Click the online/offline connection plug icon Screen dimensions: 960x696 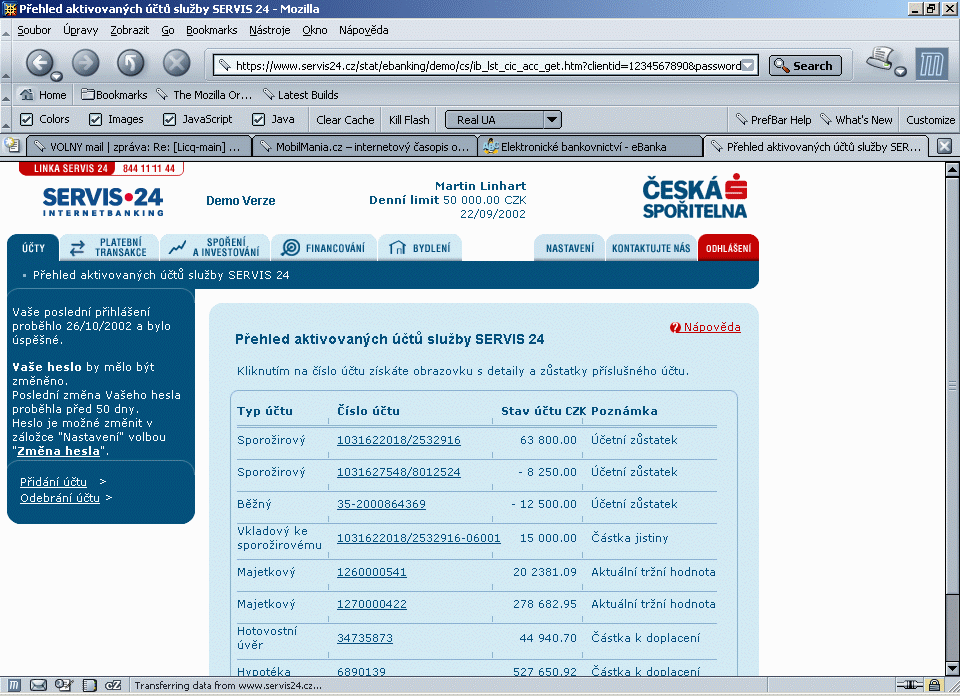point(909,685)
